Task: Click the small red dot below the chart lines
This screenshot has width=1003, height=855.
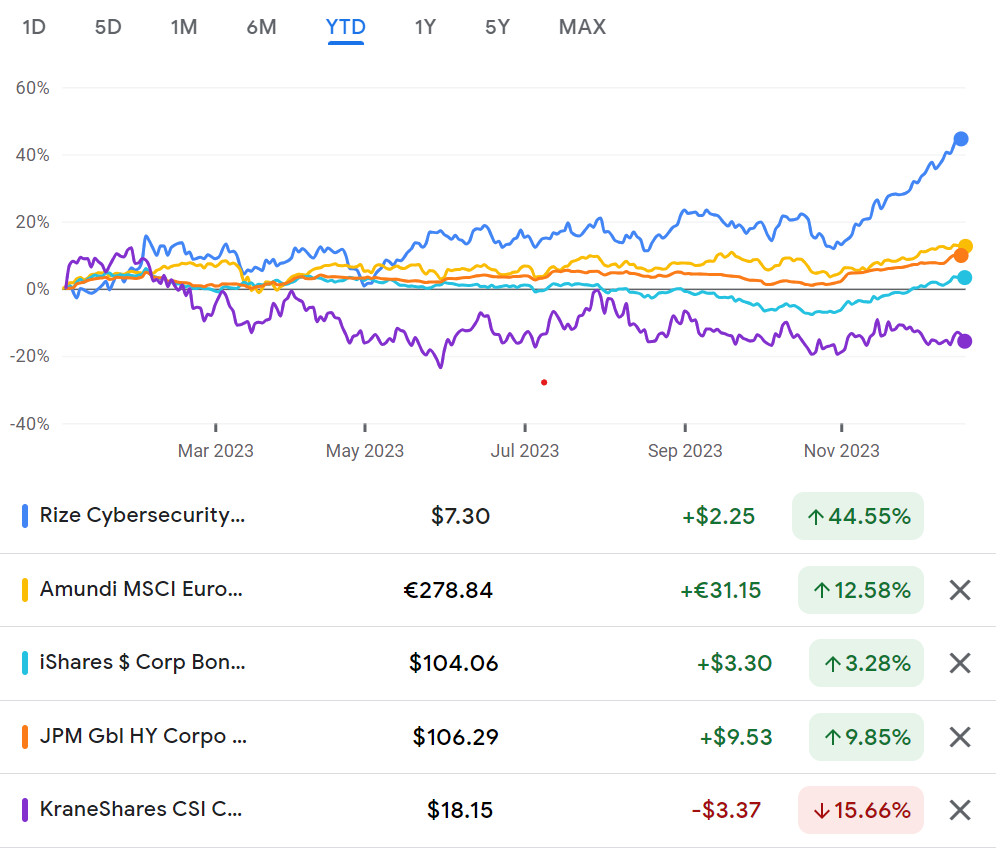Action: pos(543,382)
